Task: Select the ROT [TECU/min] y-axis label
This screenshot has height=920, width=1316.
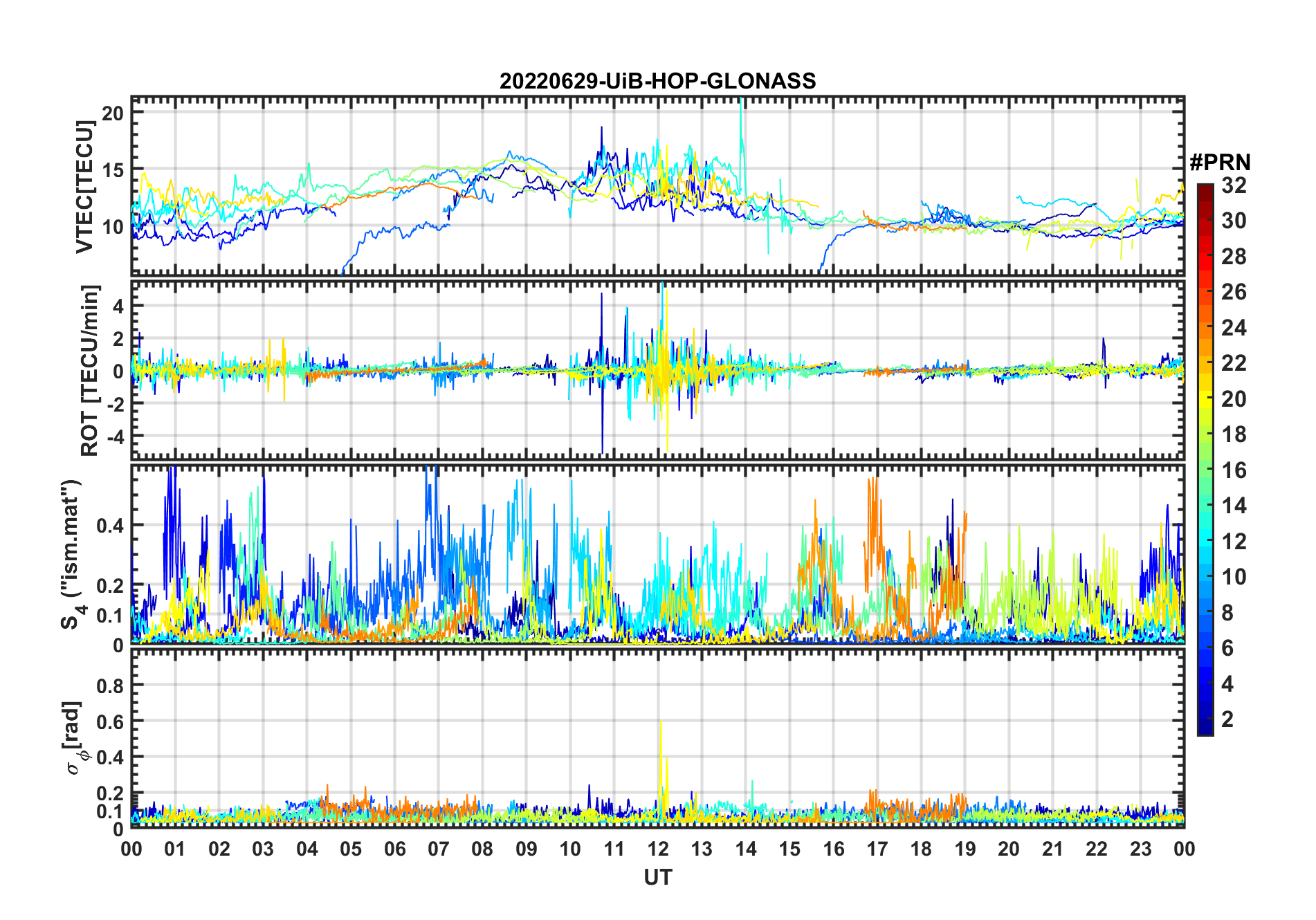Action: [90, 370]
